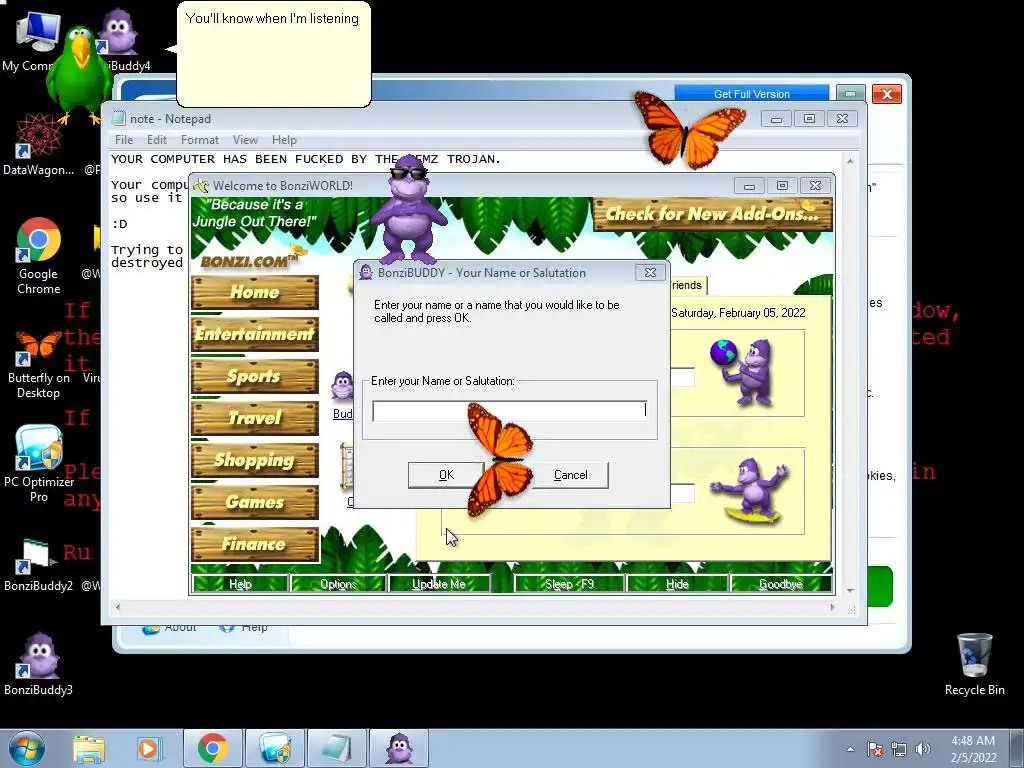
Task: Open the View menu in Notepad
Action: (246, 140)
